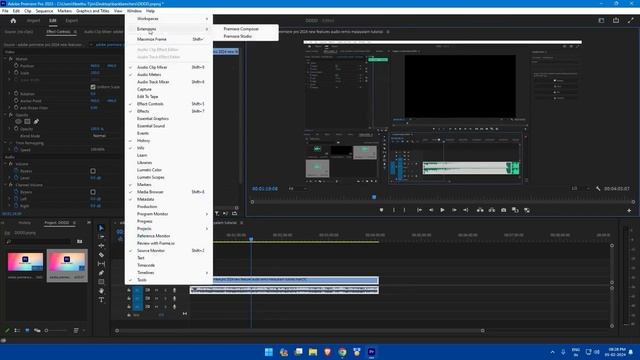
Task: Select the Rectangle tool
Action: 101,282
